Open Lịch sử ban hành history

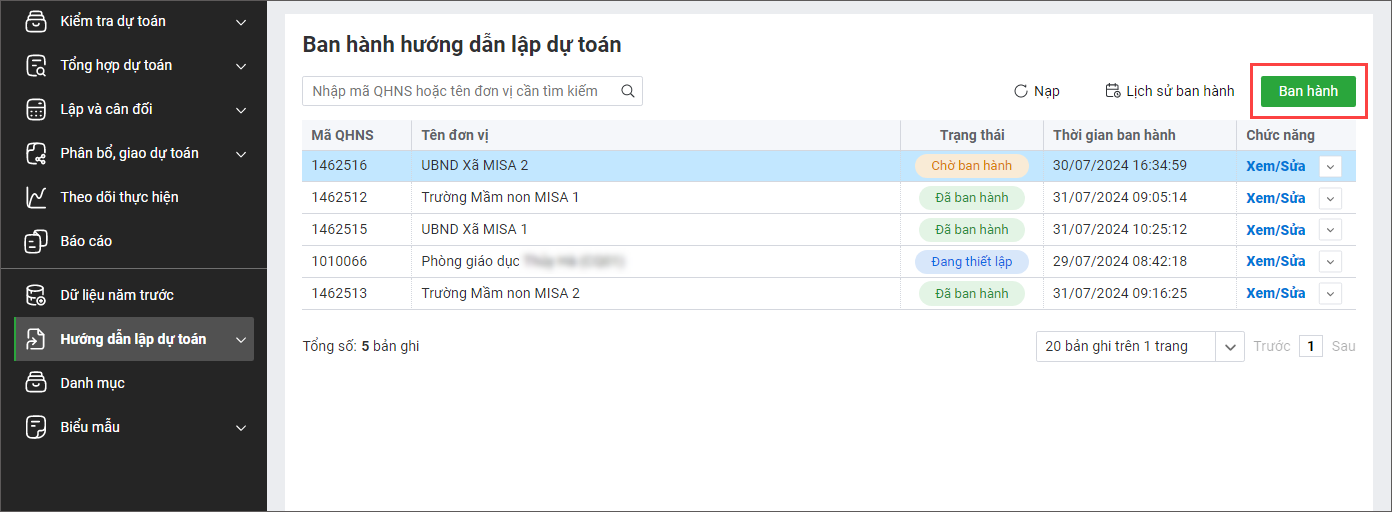coord(1169,91)
